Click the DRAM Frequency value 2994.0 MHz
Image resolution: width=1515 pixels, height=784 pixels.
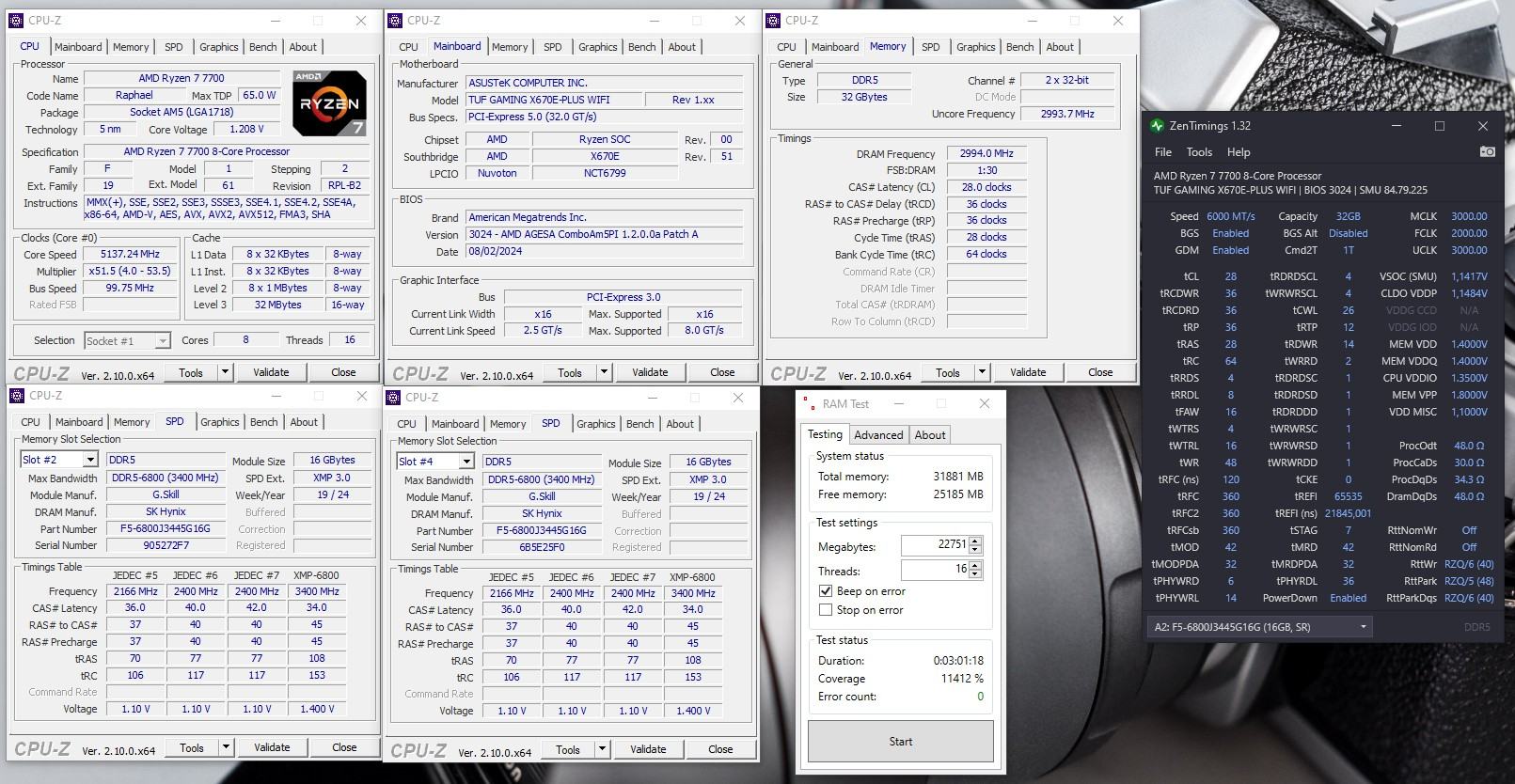986,153
